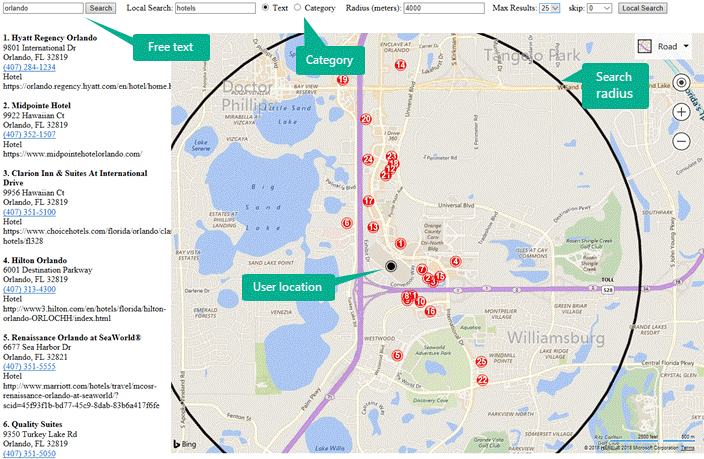Click map pushpin number 24
This screenshot has height=459, width=704.
tap(368, 159)
